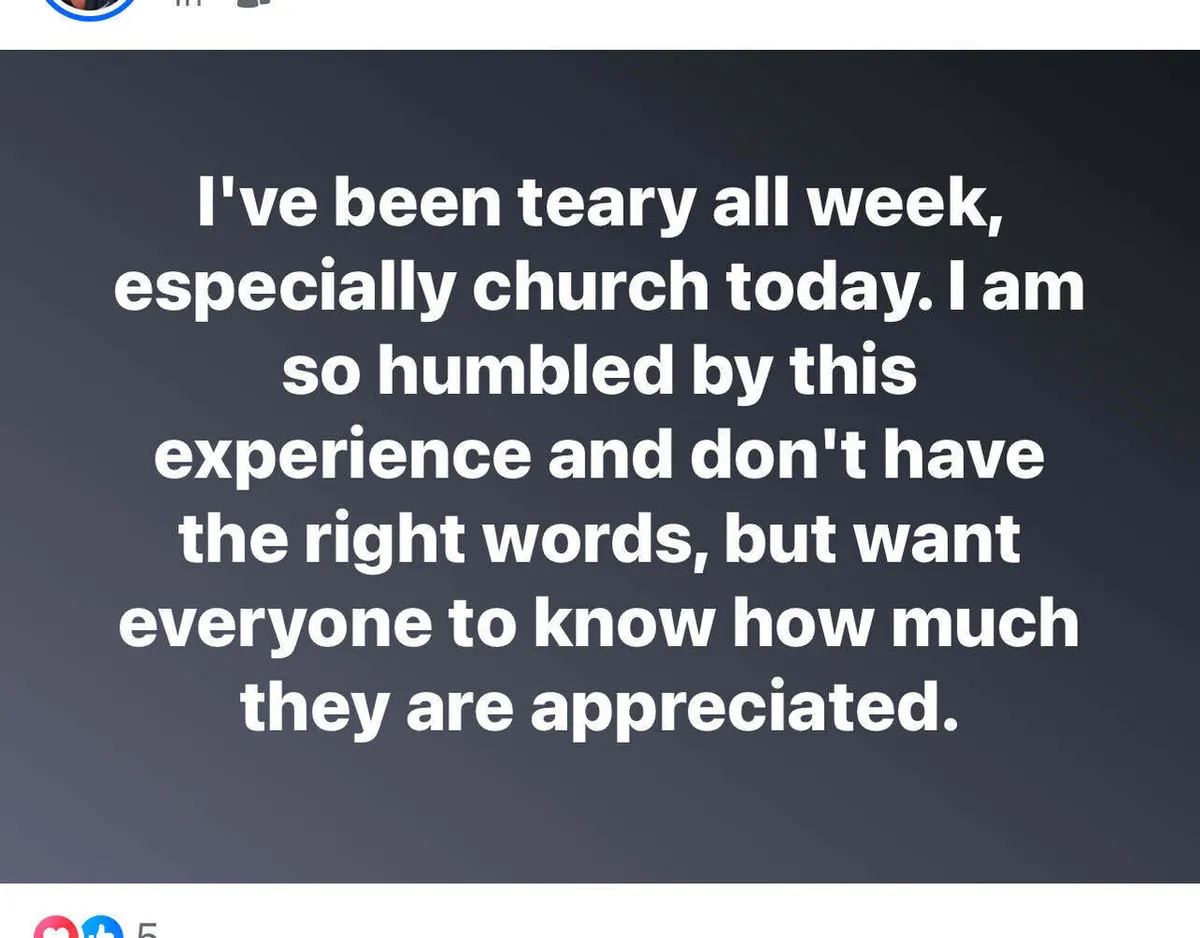Click the word "church" in the post
This screenshot has width=1200, height=938.
pos(591,287)
